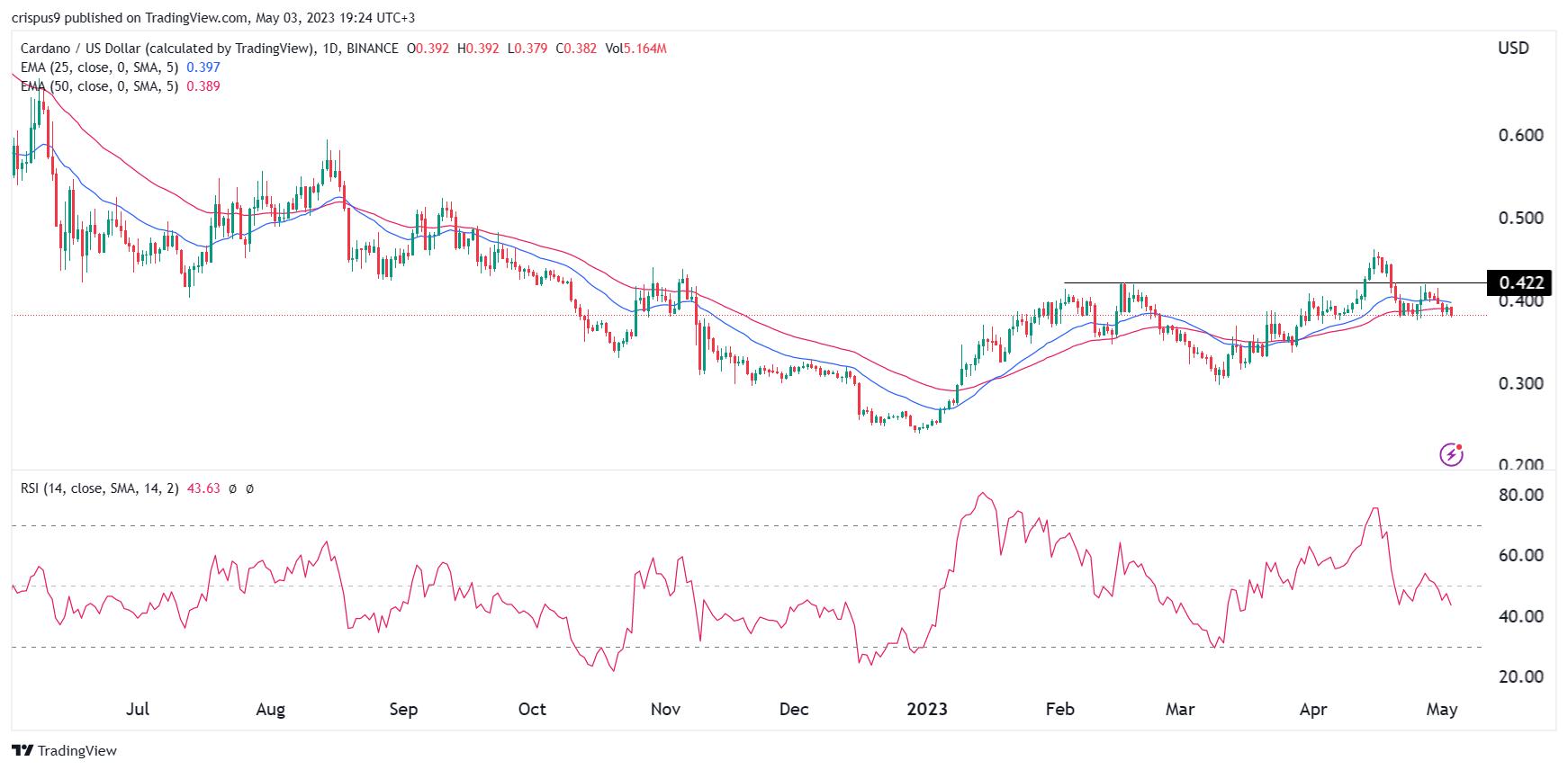Click the Apr time axis label
Screen dimensions: 1568x770
(x=1313, y=709)
